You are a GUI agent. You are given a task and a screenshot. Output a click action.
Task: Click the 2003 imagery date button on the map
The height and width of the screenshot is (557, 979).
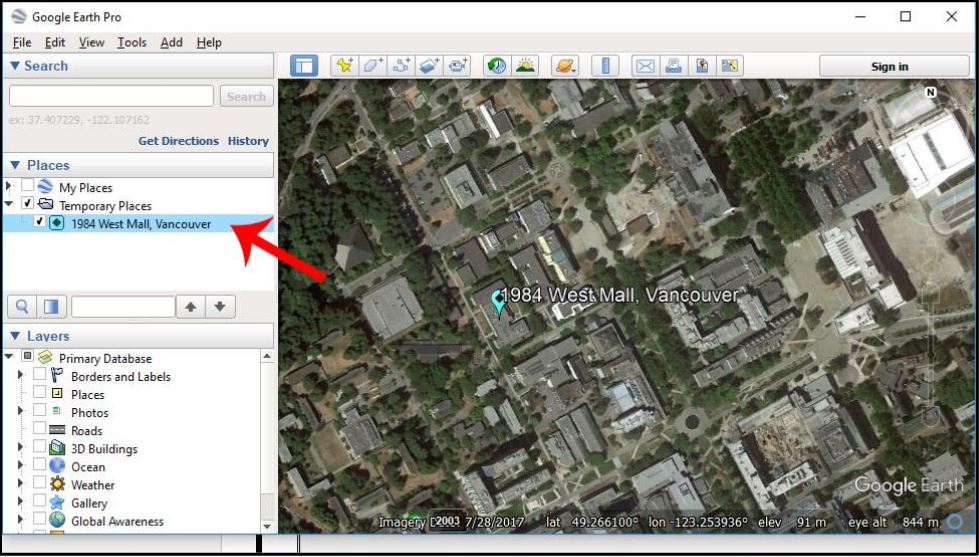pyautogui.click(x=448, y=521)
